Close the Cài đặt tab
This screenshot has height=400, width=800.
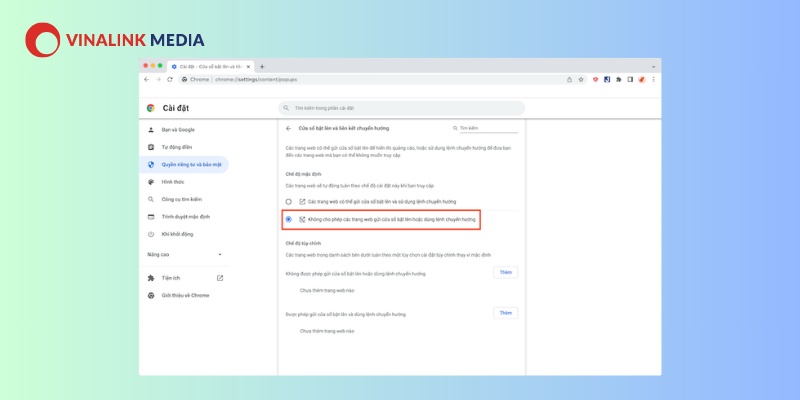coord(248,67)
